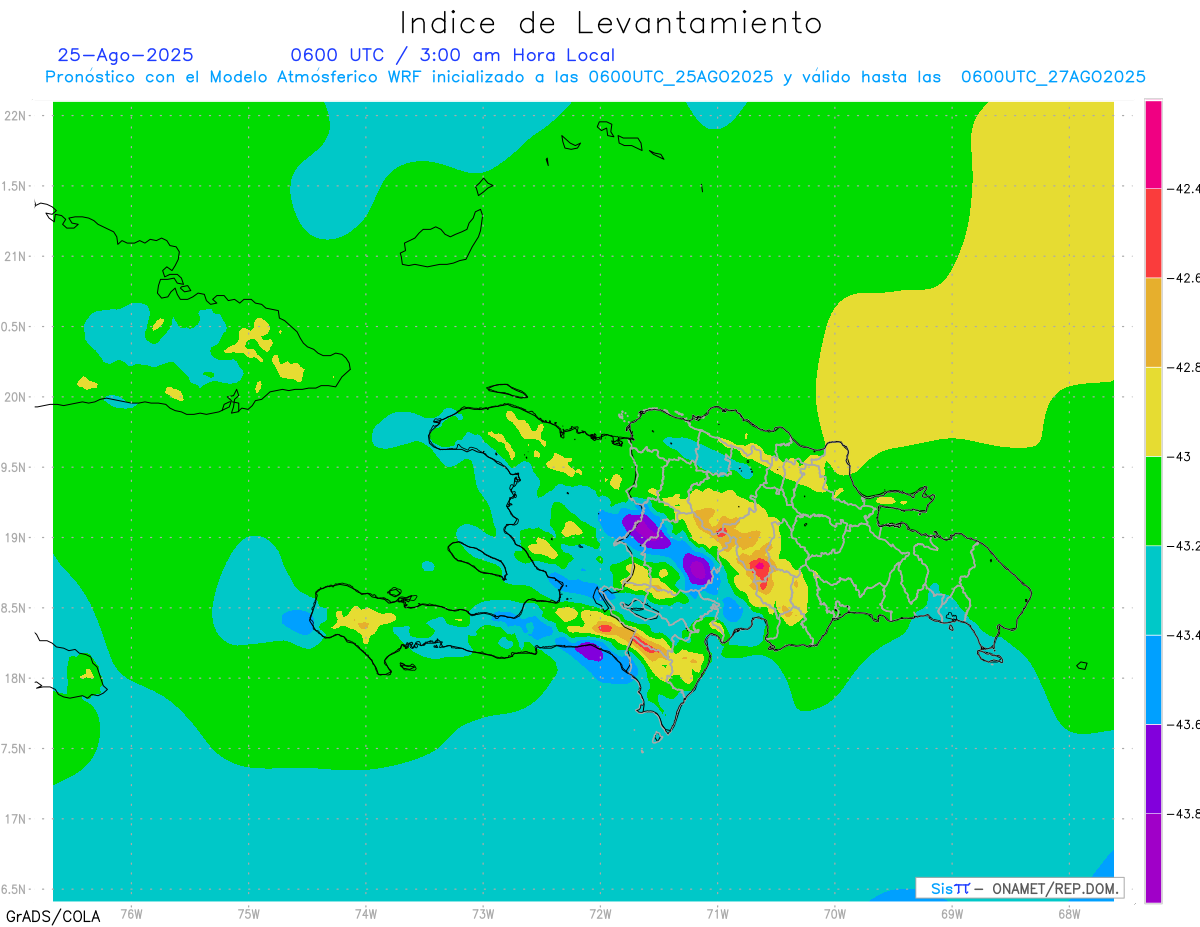Click the orange swatch in the color legend
Viewport: 1200px width, 927px height.
point(1153,322)
